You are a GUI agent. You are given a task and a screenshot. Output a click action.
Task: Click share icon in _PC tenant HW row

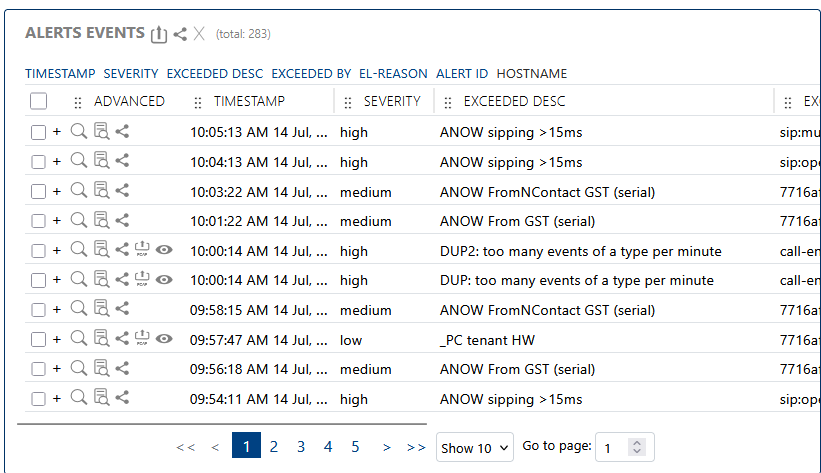[x=122, y=338]
